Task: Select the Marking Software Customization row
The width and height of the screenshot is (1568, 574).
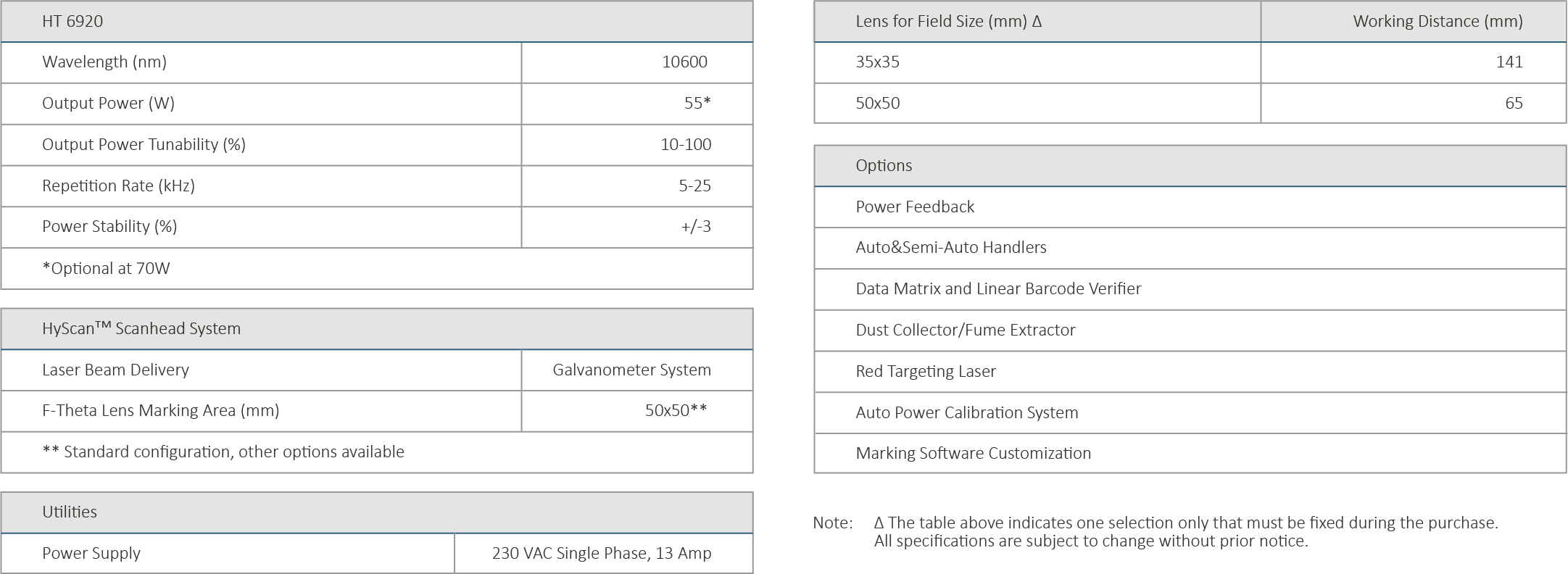Action: coord(973,454)
